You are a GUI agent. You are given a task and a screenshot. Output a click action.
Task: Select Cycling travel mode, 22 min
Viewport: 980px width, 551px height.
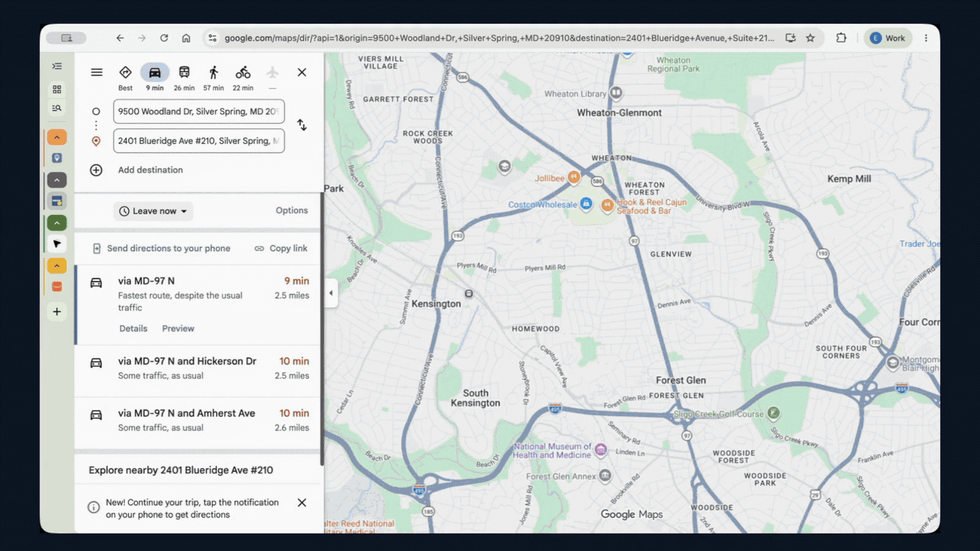point(242,77)
